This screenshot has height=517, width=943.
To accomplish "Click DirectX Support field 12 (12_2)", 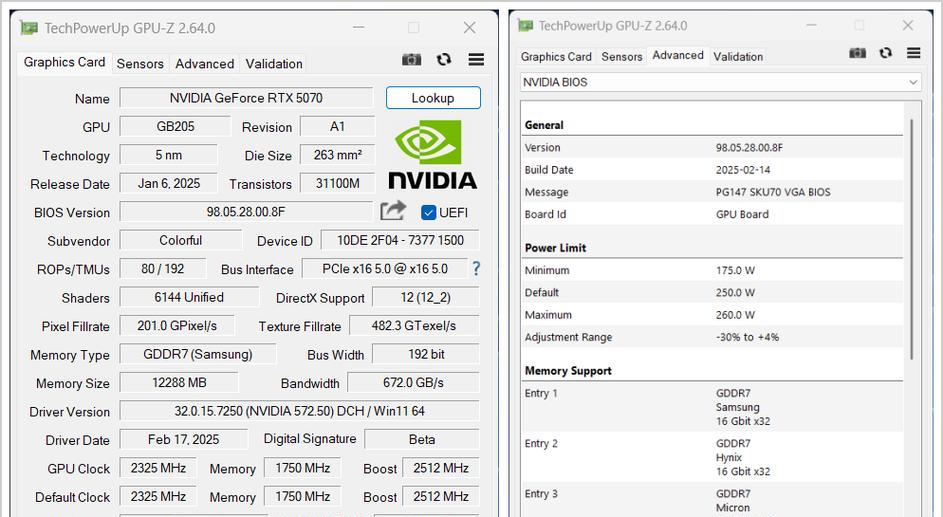I will (x=426, y=297).
